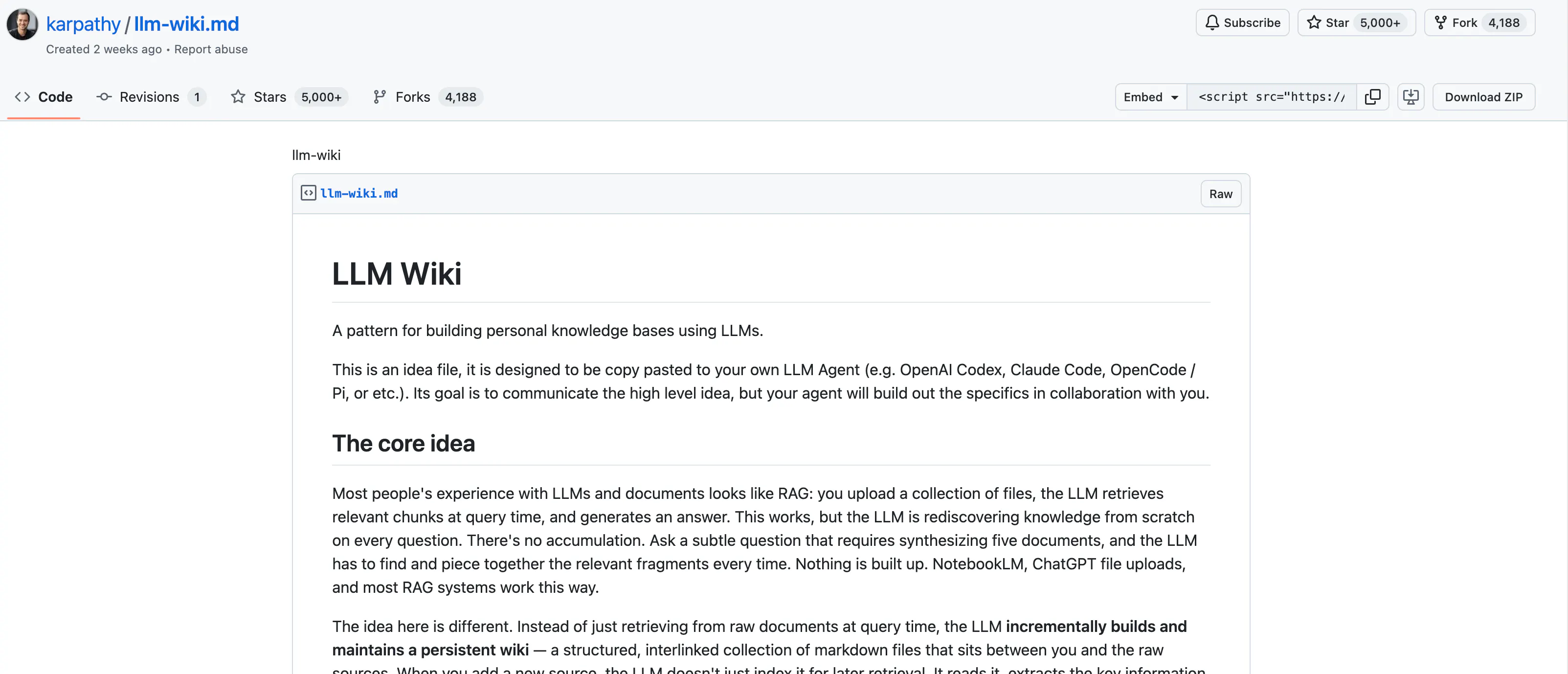The height and width of the screenshot is (674, 1568).
Task: Click the Raw button
Action: [1220, 194]
